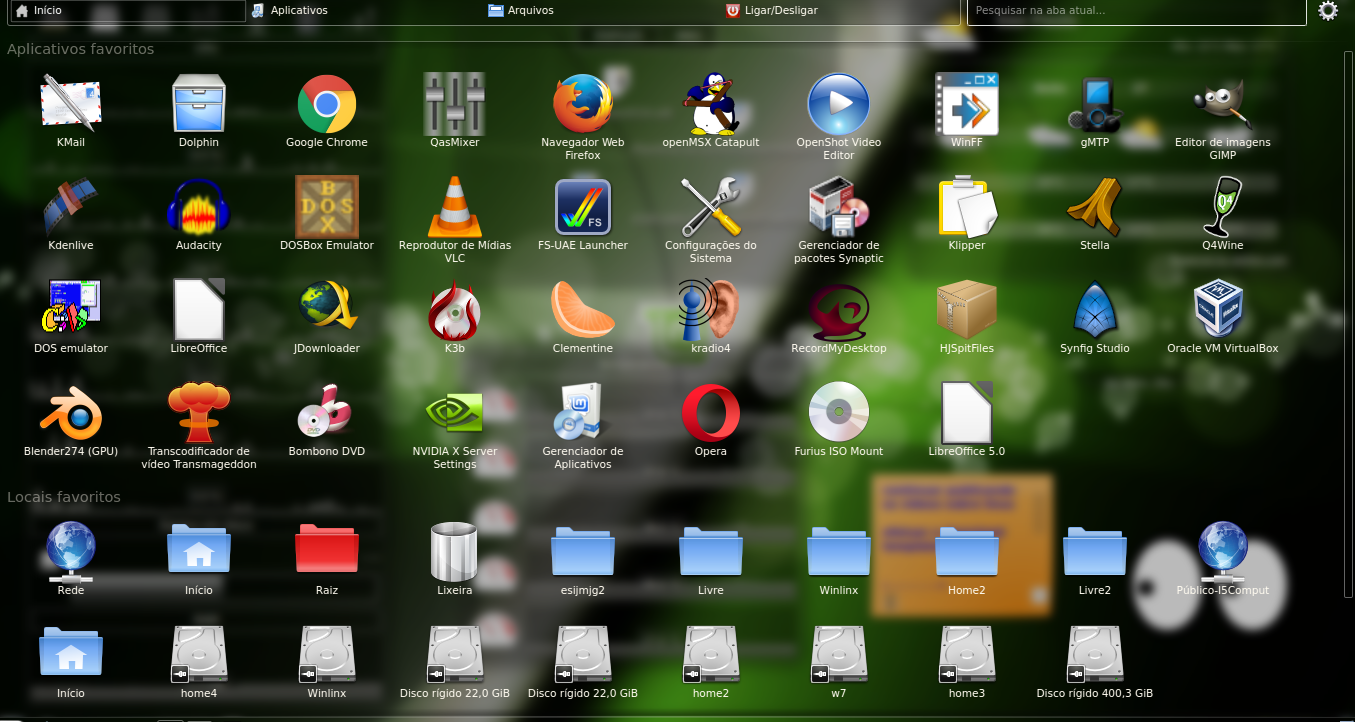The image size is (1355, 722).
Task: Launch Configurações do Sistema
Action: tap(710, 207)
